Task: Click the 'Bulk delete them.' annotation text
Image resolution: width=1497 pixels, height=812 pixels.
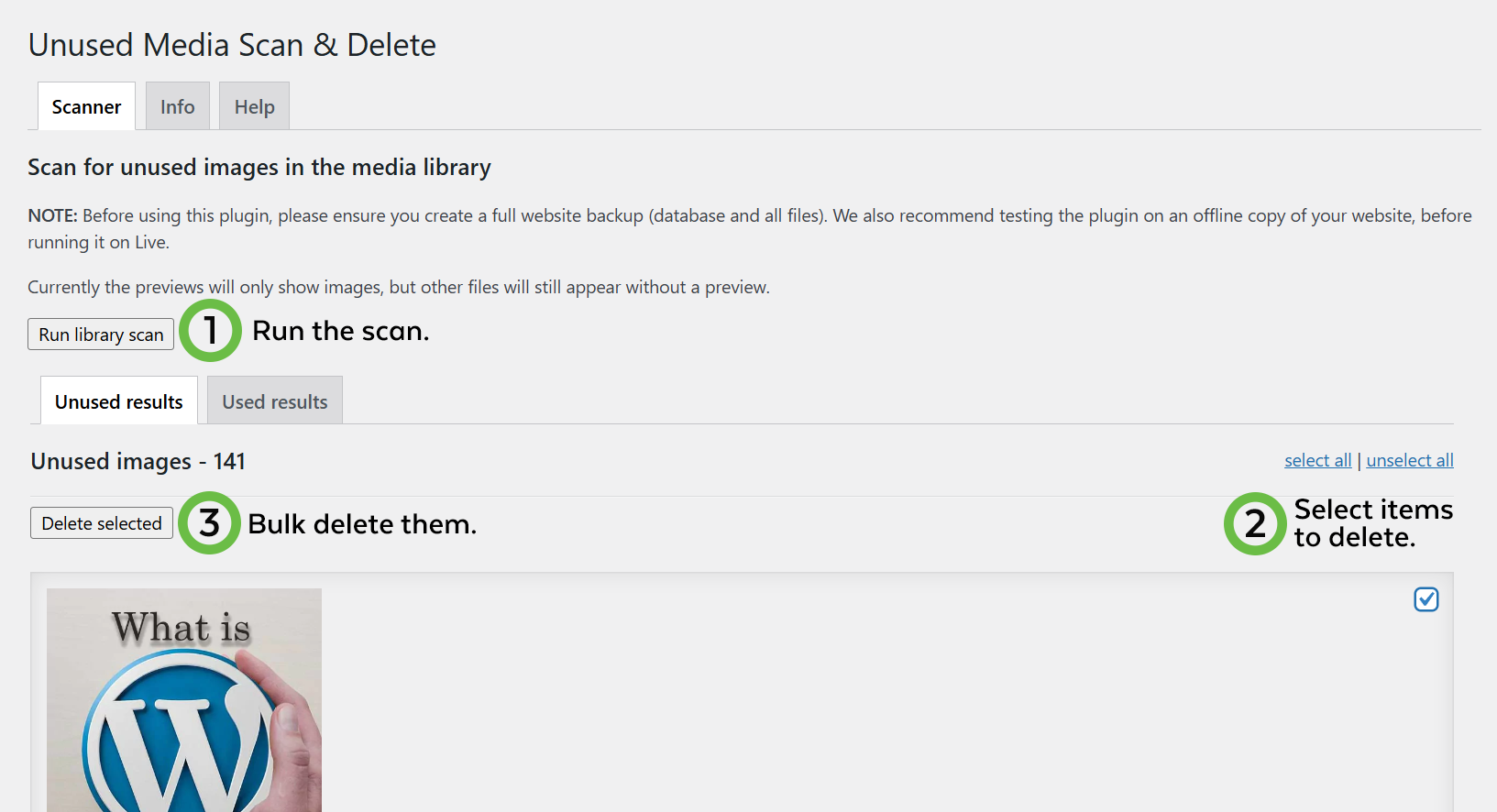Action: point(362,524)
